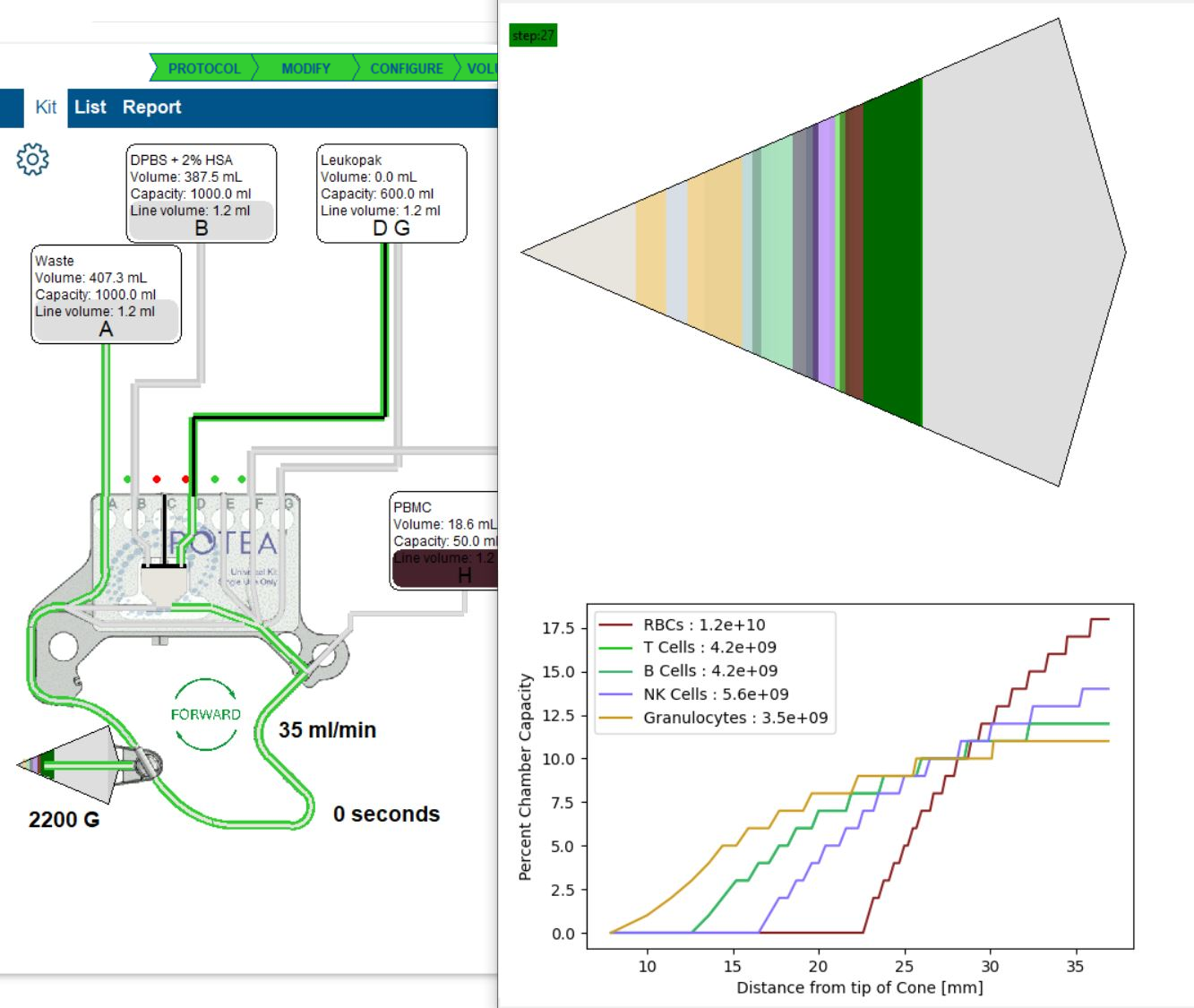
Task: Click the FORWARD rotation direction icon
Action: click(206, 714)
